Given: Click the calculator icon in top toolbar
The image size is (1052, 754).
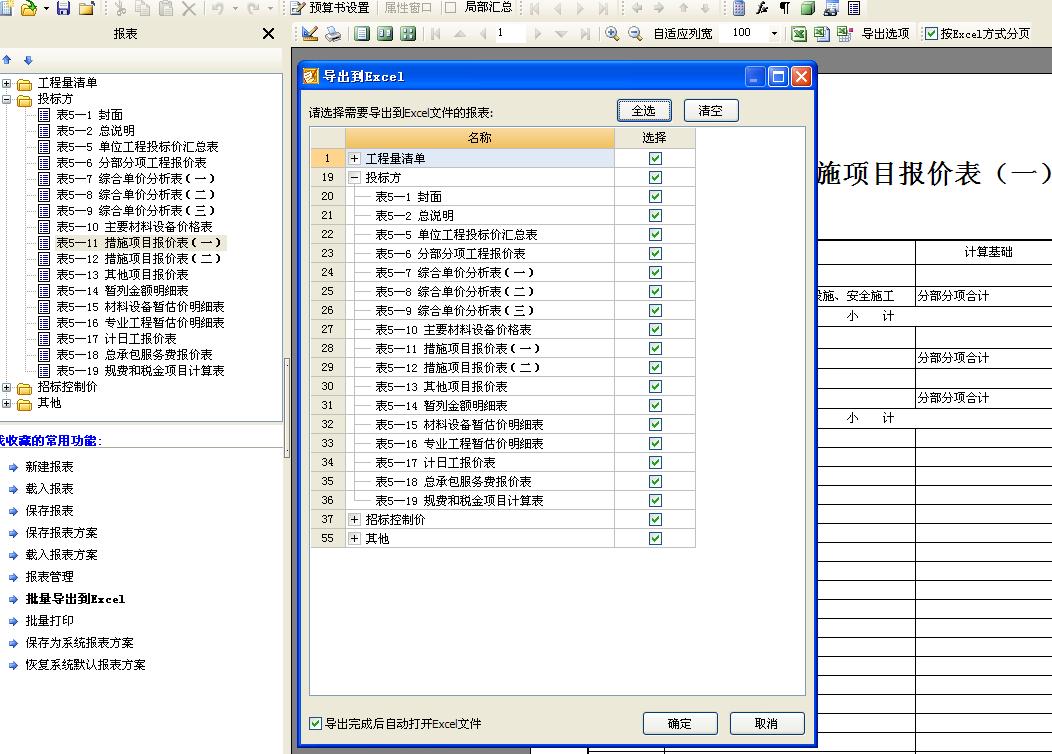Looking at the screenshot, I should pos(739,8).
